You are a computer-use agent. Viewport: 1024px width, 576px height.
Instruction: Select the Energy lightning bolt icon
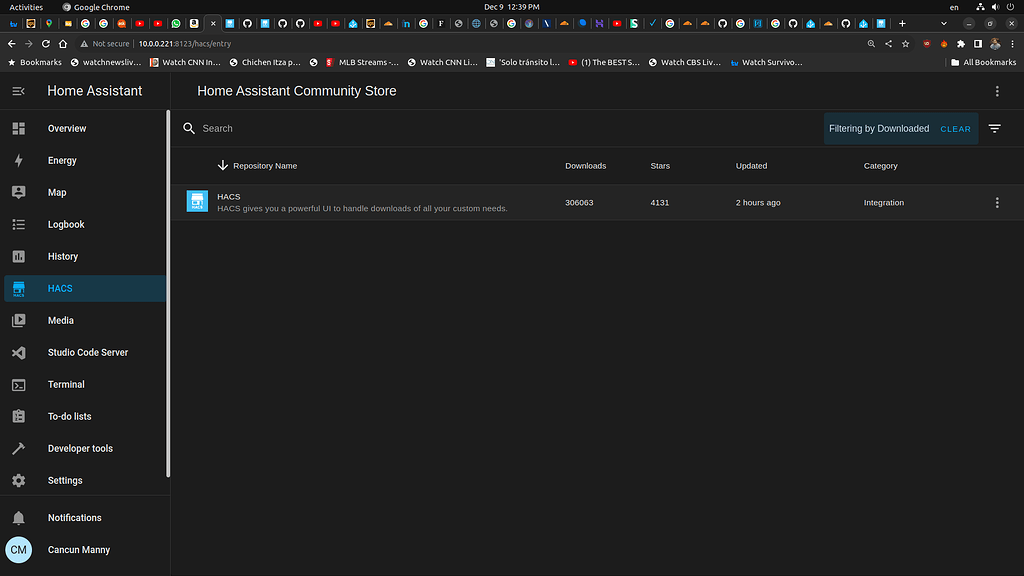18,160
